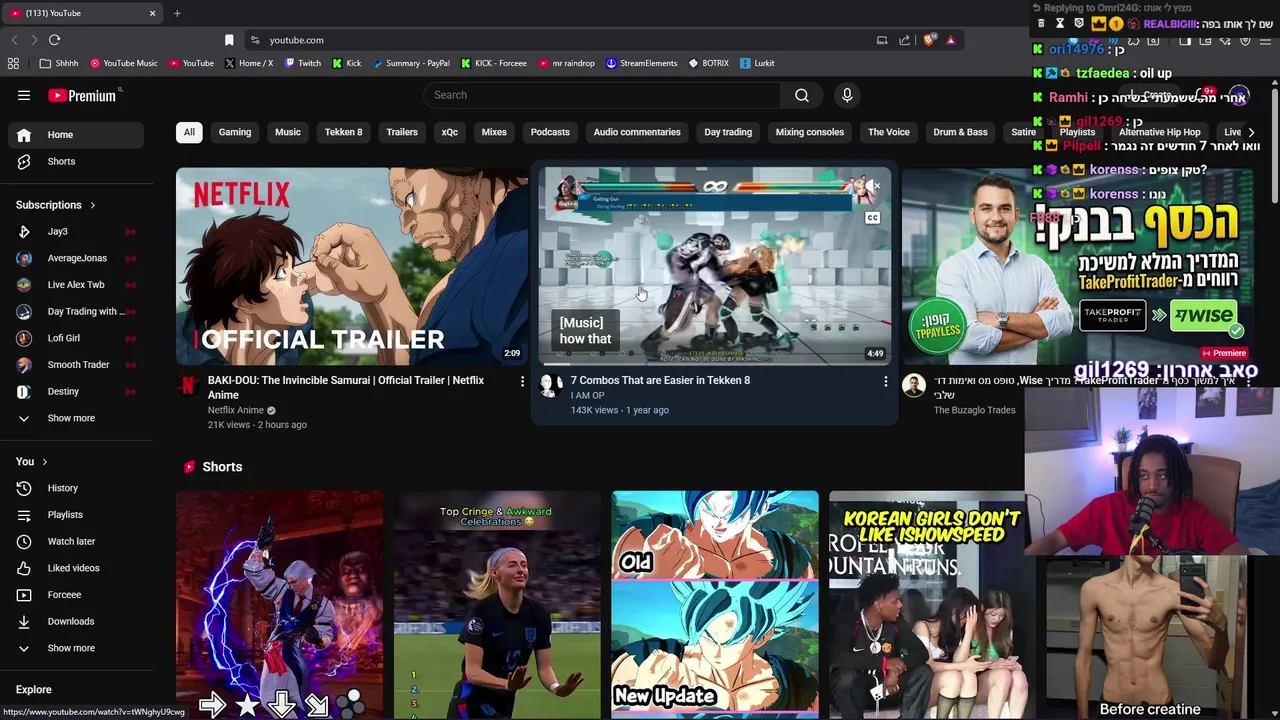This screenshot has width=1280, height=720.
Task: Open Forceee in the You section
Action: pyautogui.click(x=76, y=595)
